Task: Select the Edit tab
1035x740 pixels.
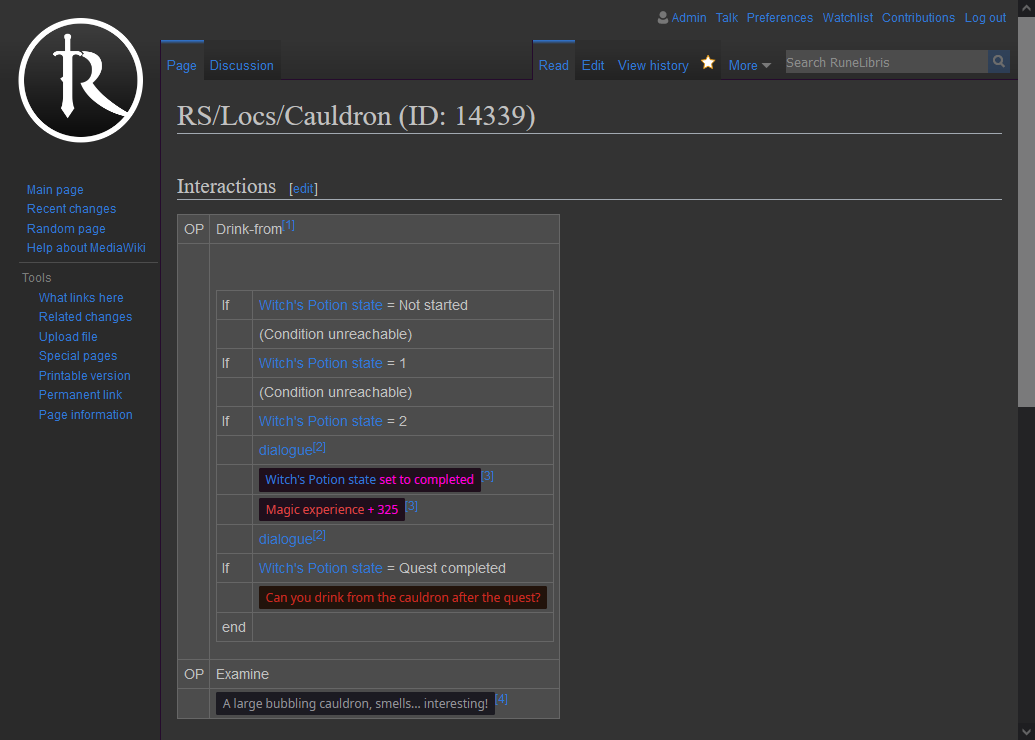Action: click(x=593, y=65)
